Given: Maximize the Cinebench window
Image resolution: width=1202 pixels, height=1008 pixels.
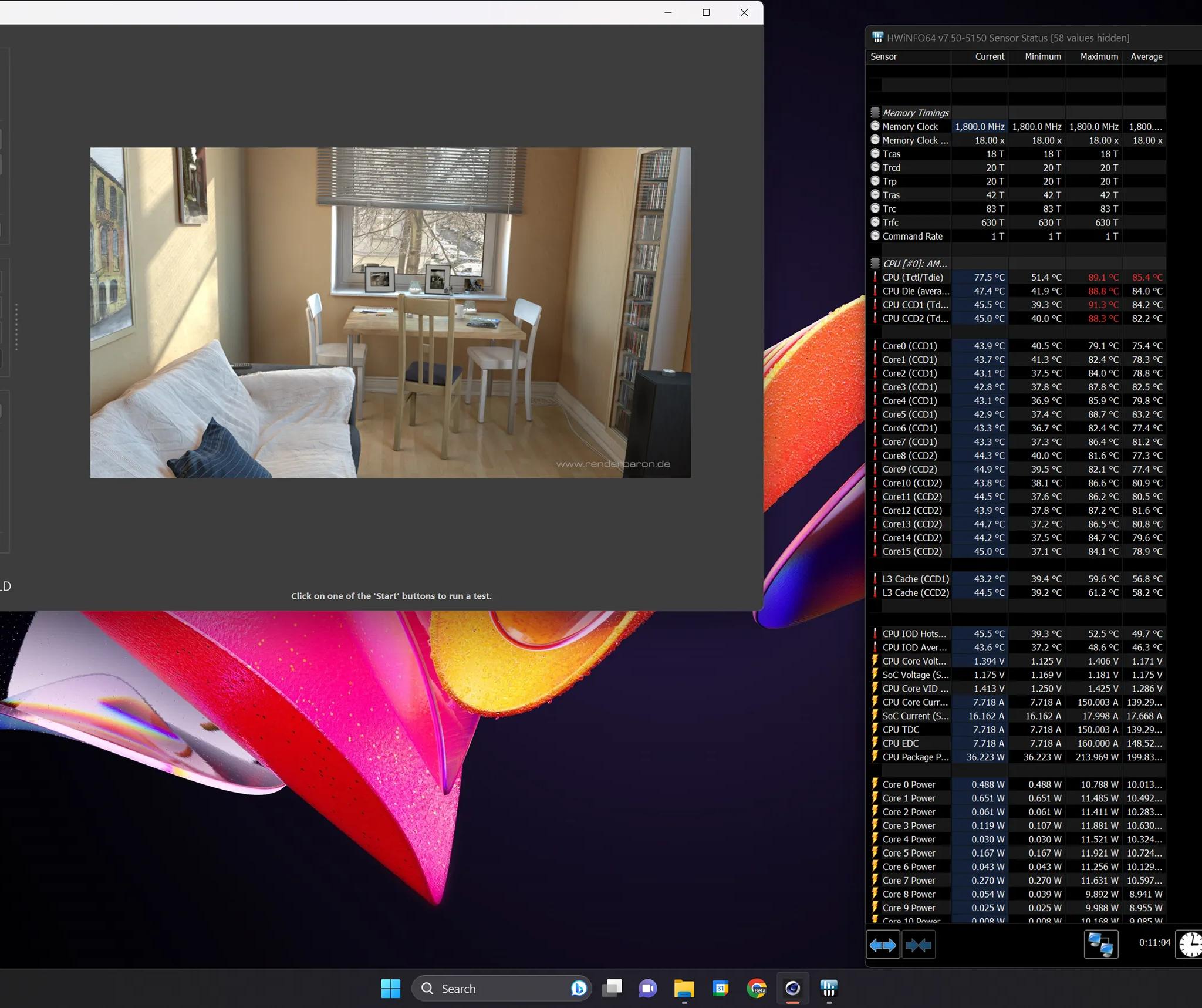Looking at the screenshot, I should [x=706, y=12].
